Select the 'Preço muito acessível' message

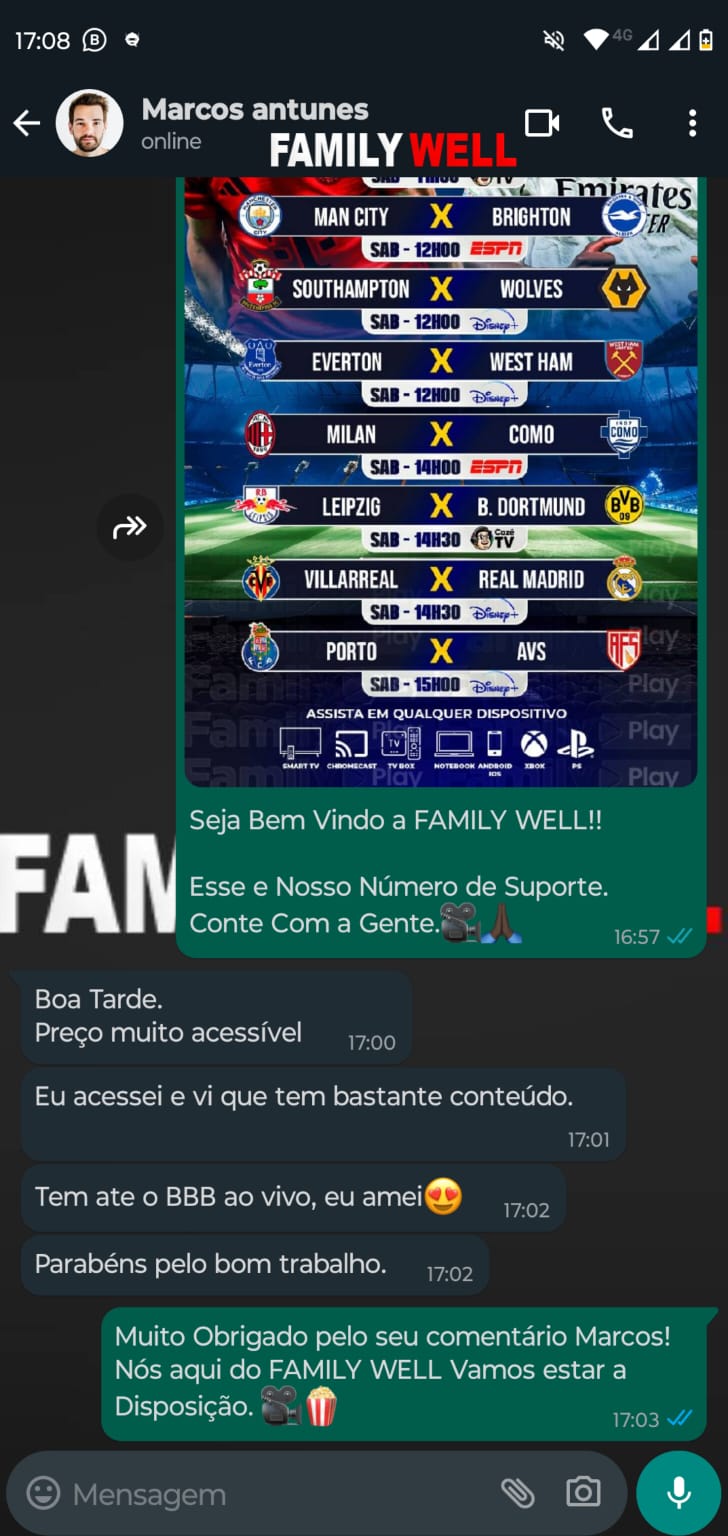215,1017
